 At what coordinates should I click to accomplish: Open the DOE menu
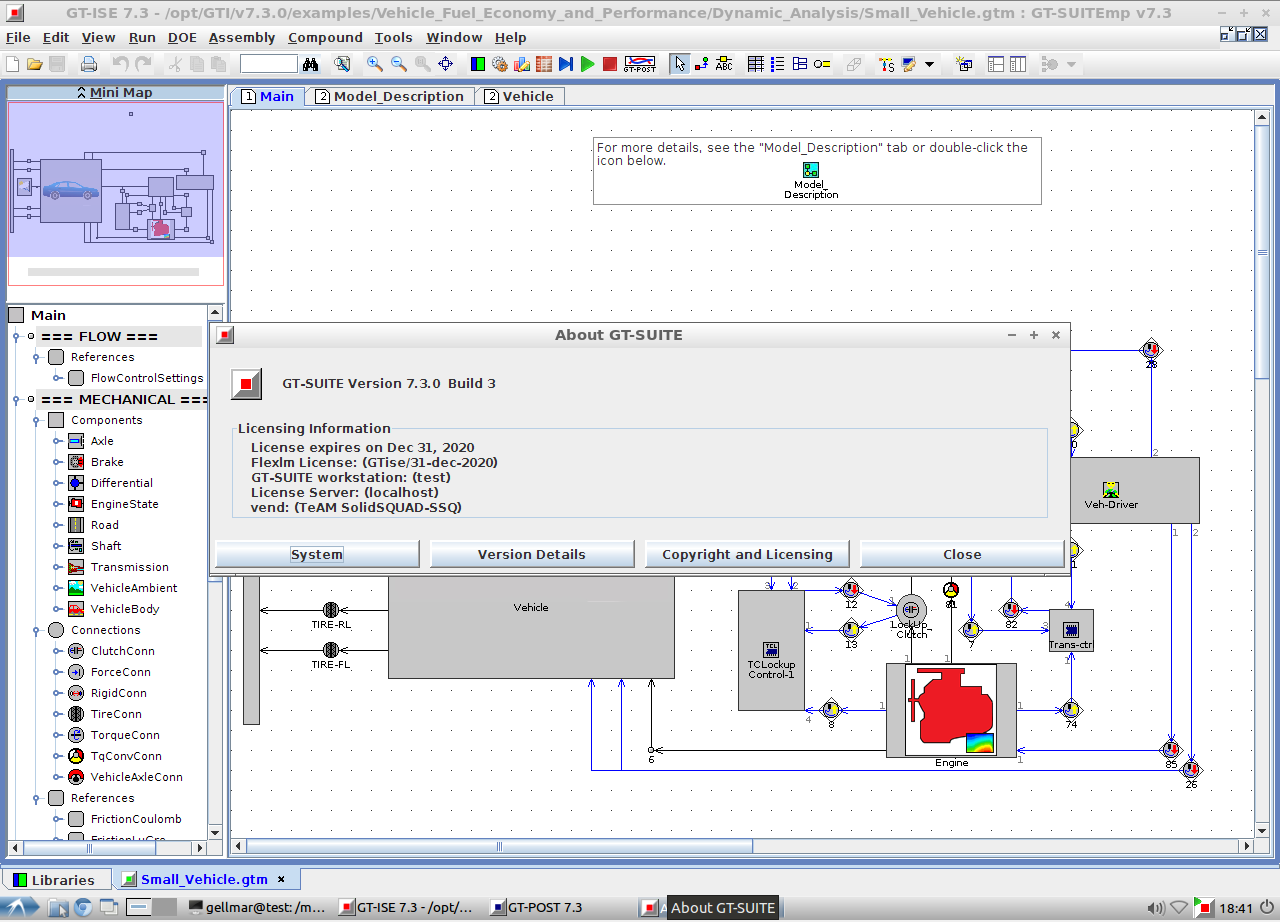182,37
